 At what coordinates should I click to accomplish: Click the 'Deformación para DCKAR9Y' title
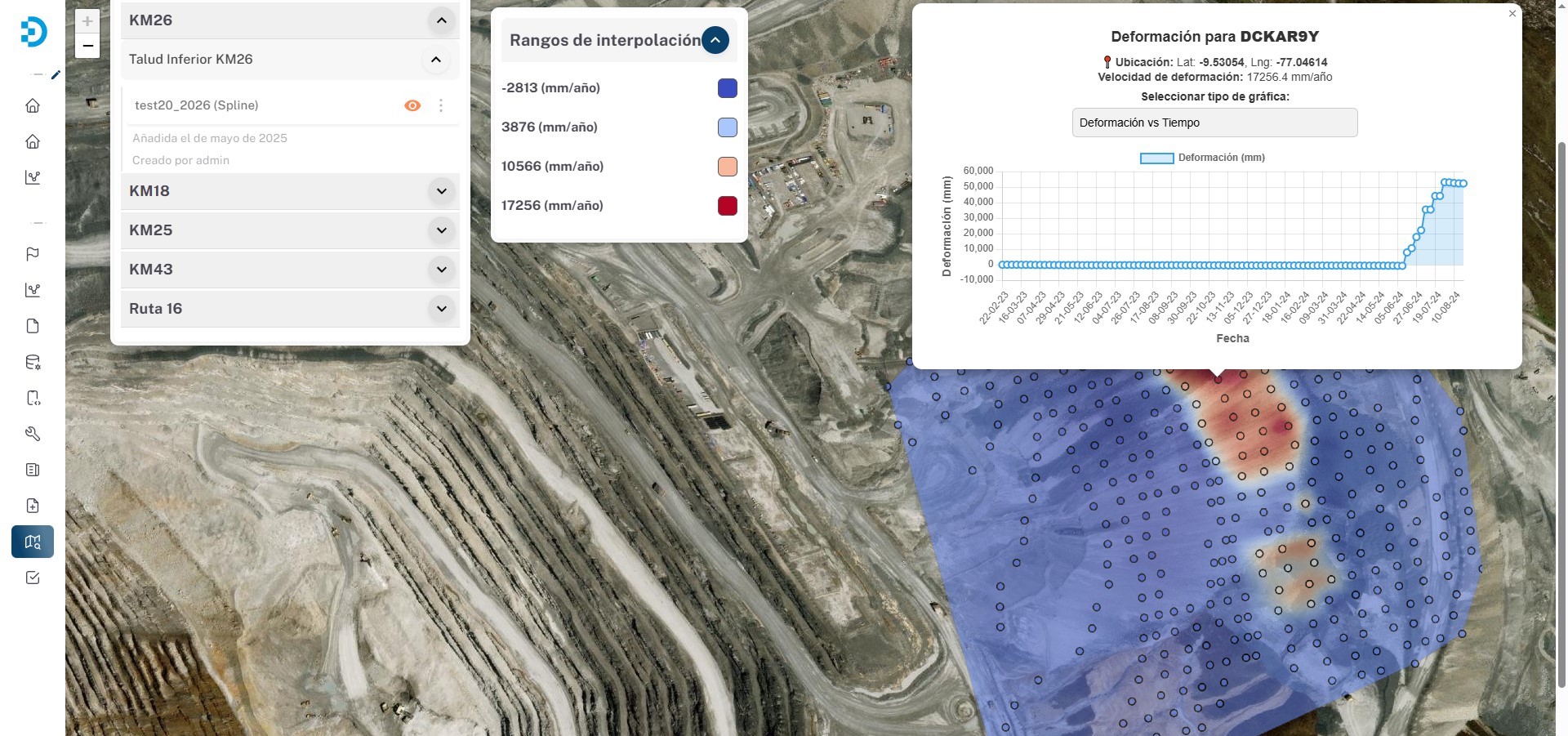(1215, 37)
